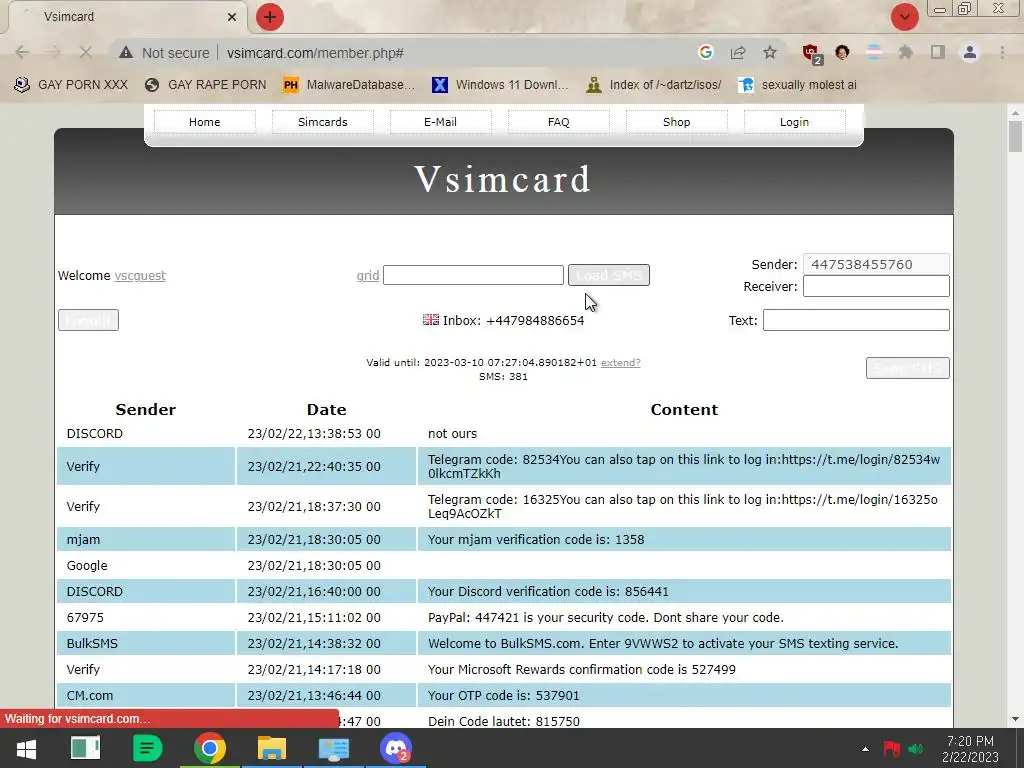The image size is (1024, 768).
Task: Open the green notes app in taskbar
Action: pyautogui.click(x=148, y=748)
